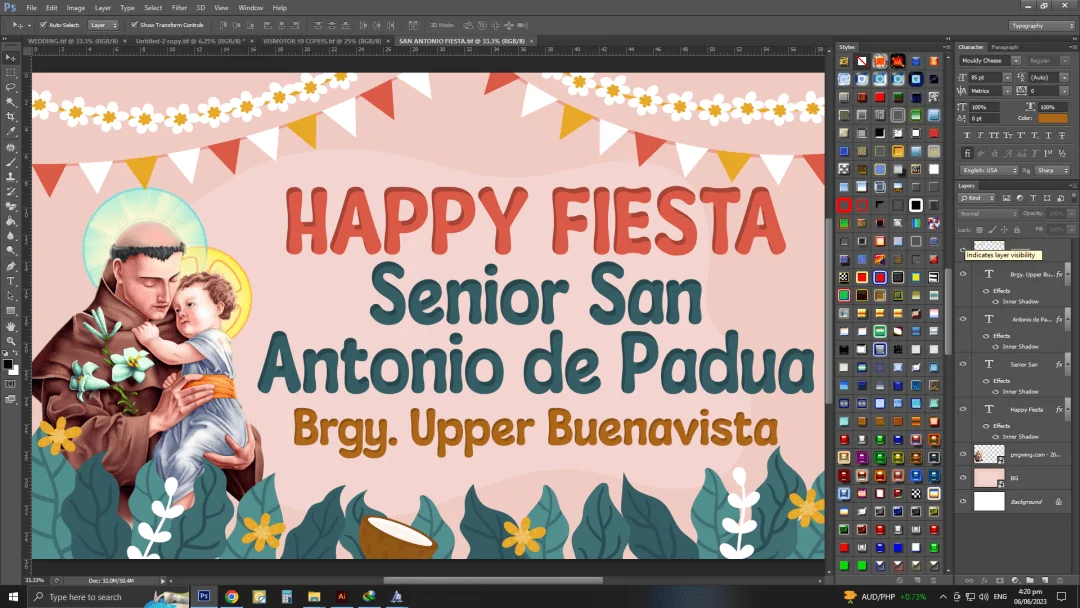This screenshot has width=1080, height=608.
Task: Hide the Happy Fiesta text layer
Action: [x=963, y=409]
